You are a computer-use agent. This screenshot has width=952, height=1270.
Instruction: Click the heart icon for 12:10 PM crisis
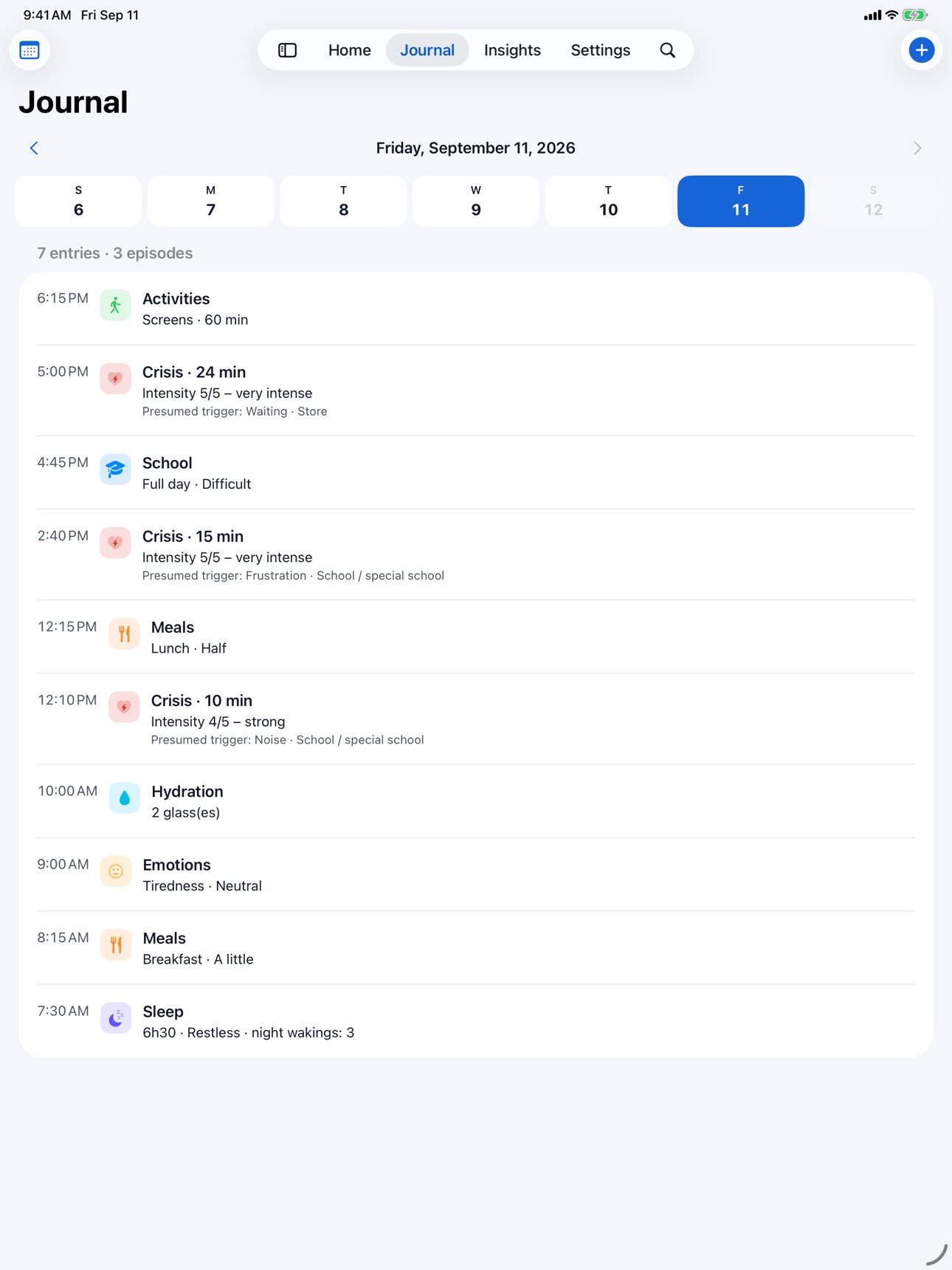point(124,707)
